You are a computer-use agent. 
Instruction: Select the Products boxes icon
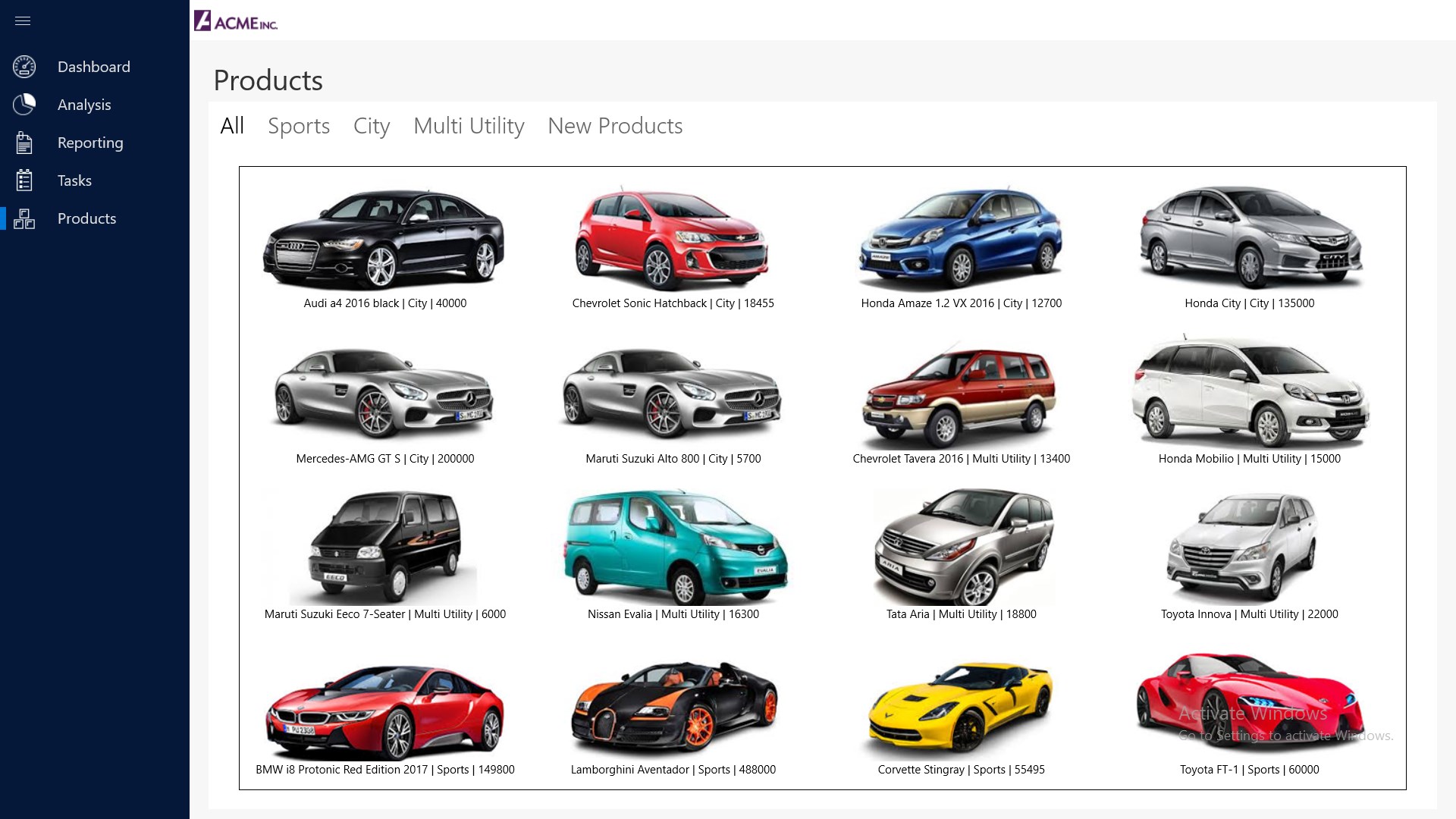pyautogui.click(x=24, y=218)
